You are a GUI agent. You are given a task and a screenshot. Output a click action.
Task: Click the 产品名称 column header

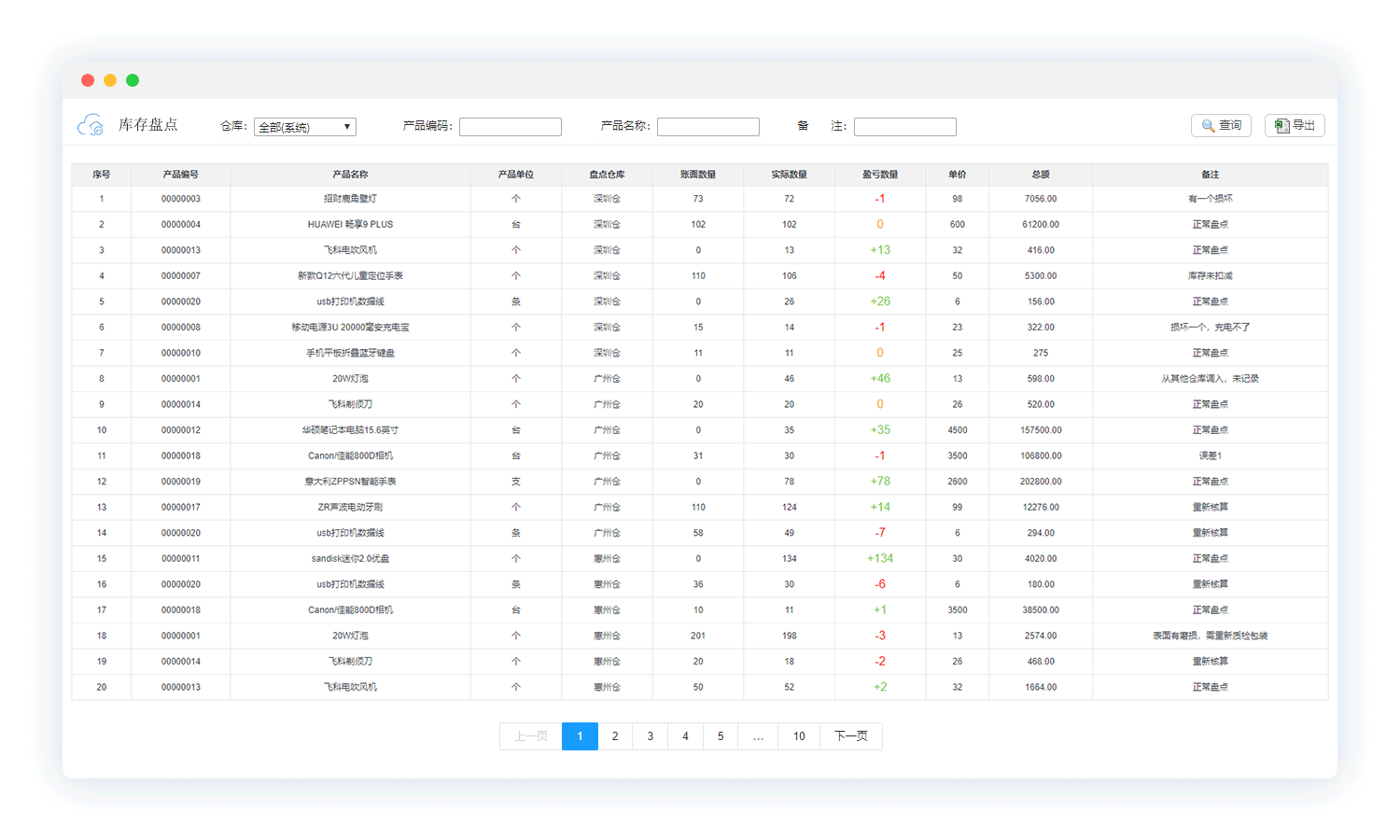[350, 175]
